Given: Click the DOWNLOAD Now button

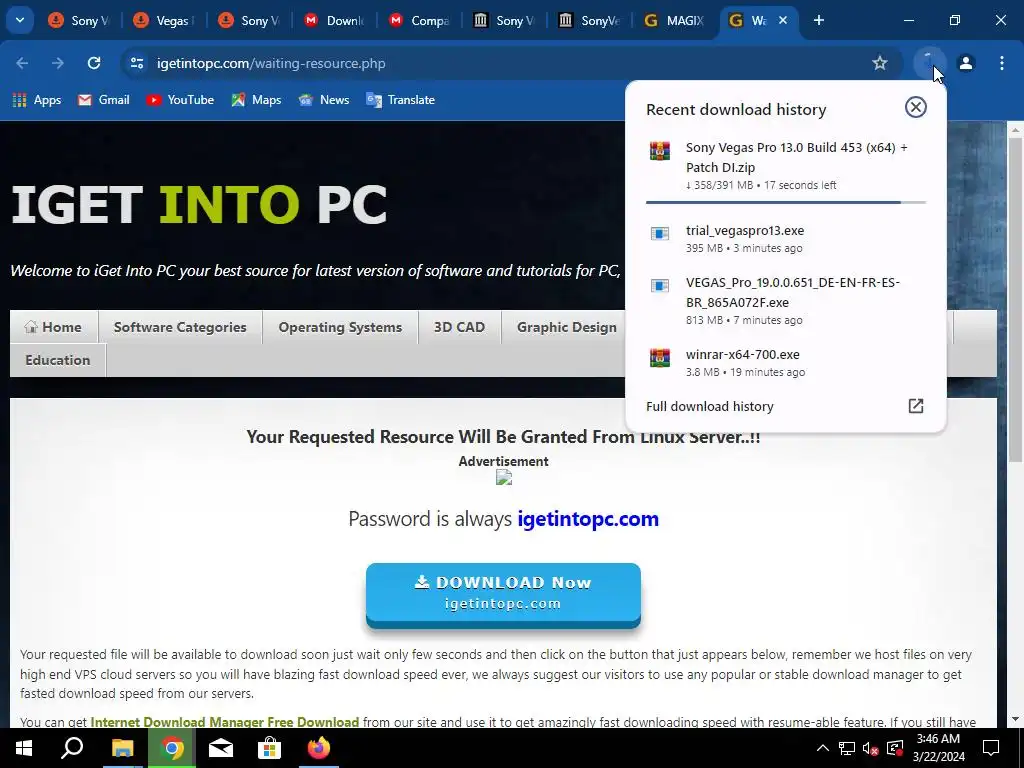Looking at the screenshot, I should coord(503,594).
